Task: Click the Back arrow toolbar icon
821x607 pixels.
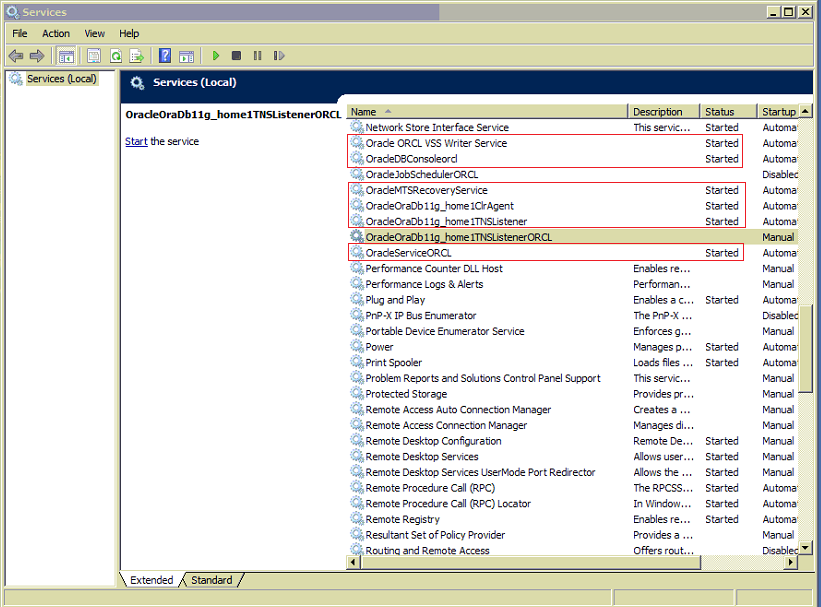Action: (x=16, y=56)
